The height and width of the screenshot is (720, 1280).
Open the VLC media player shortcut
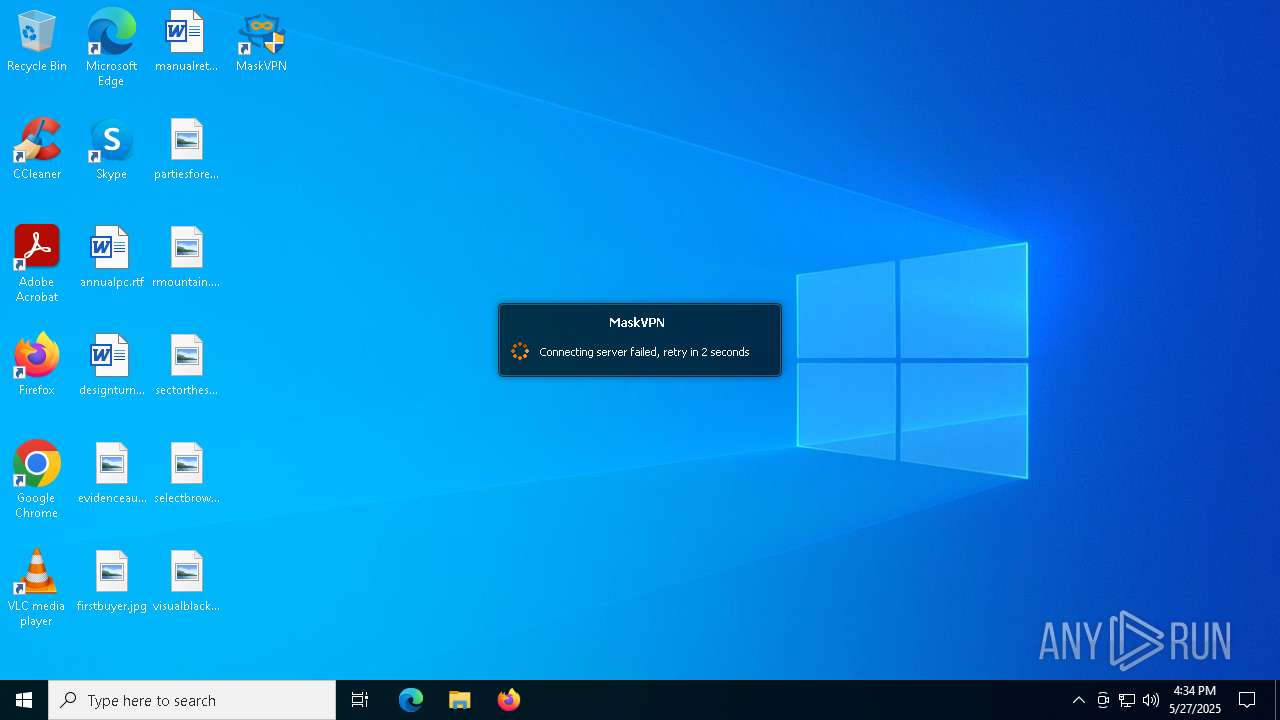[37, 588]
